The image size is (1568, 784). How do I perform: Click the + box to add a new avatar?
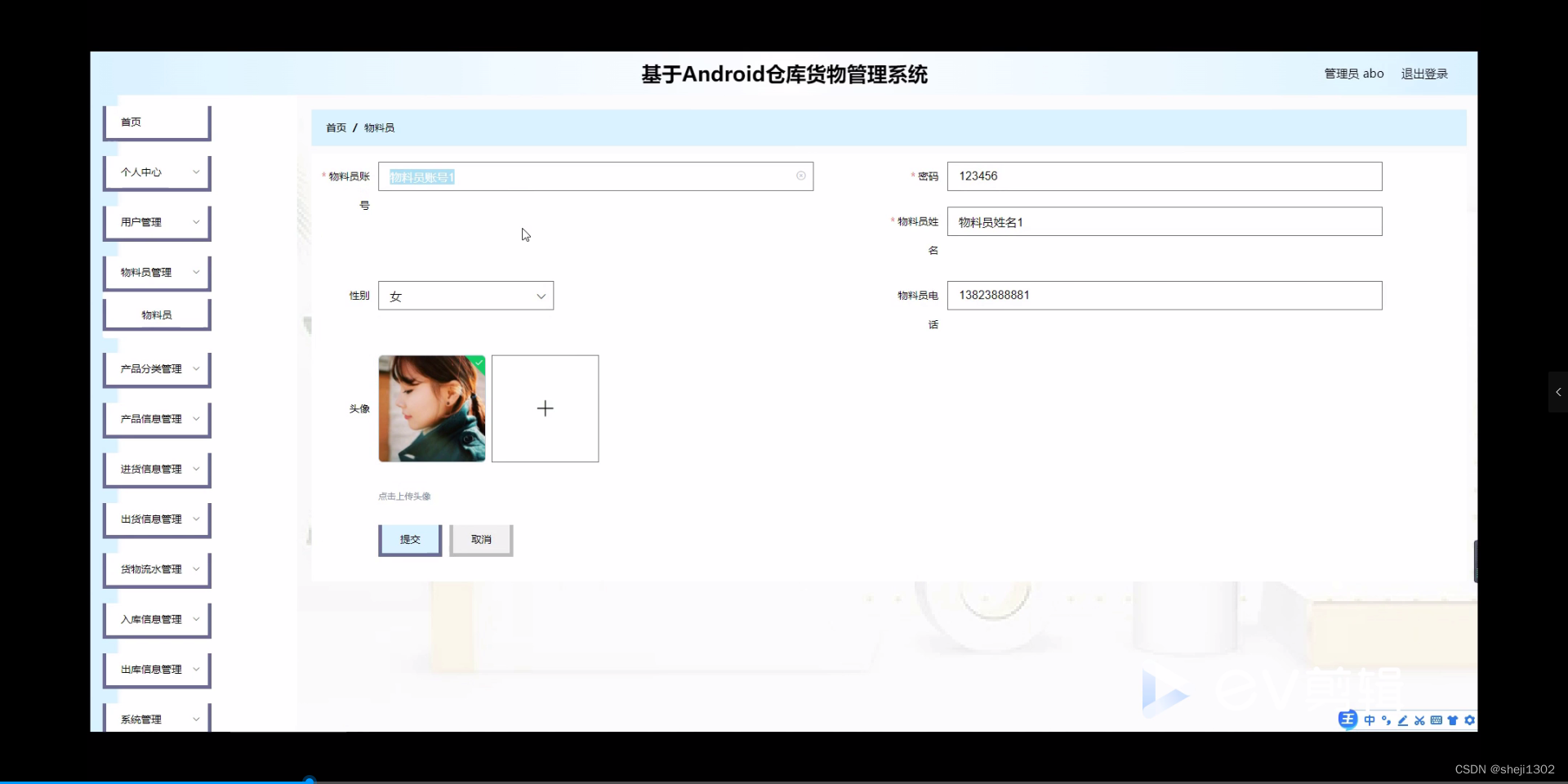click(545, 408)
